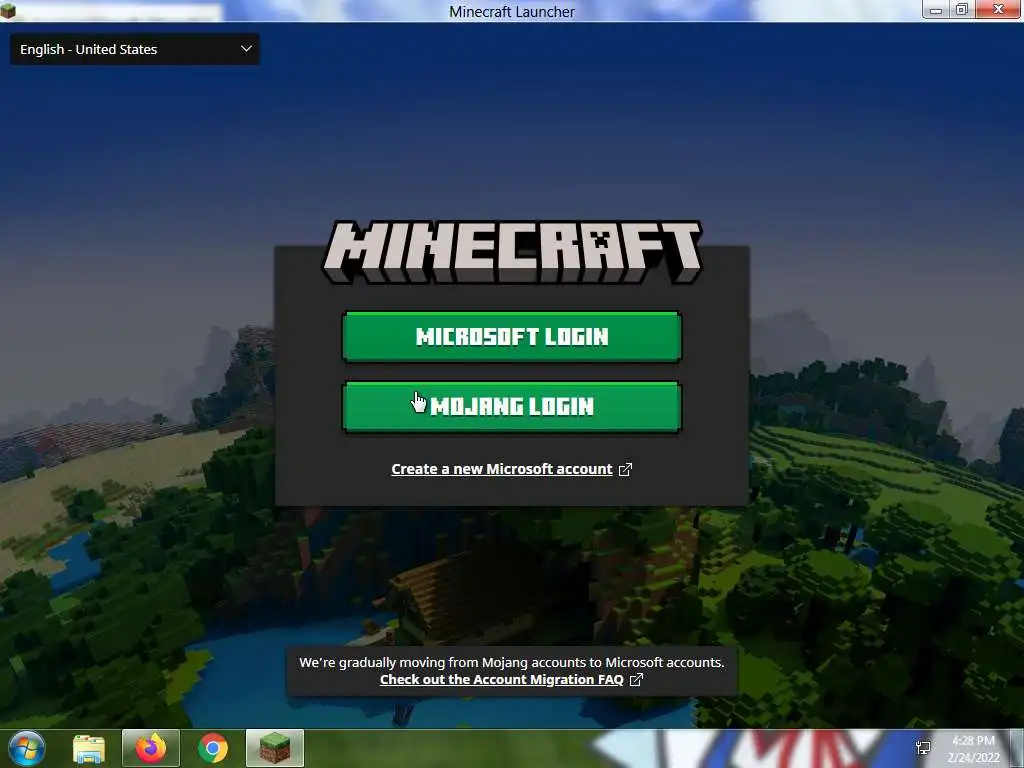
Task: Click the Minecraft logo above the login buttons
Action: pos(512,252)
